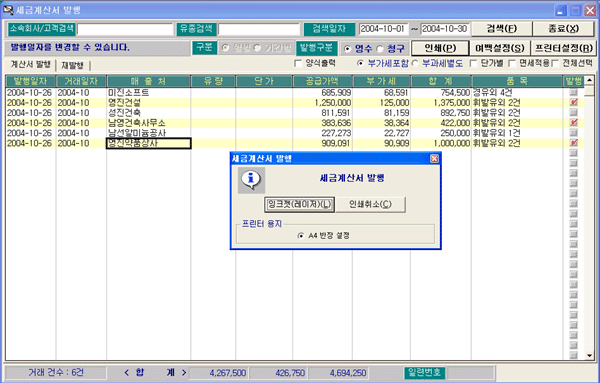The width and height of the screenshot is (600, 383).
Task: Enable the 면세적용 checkbox
Action: [x=512, y=64]
